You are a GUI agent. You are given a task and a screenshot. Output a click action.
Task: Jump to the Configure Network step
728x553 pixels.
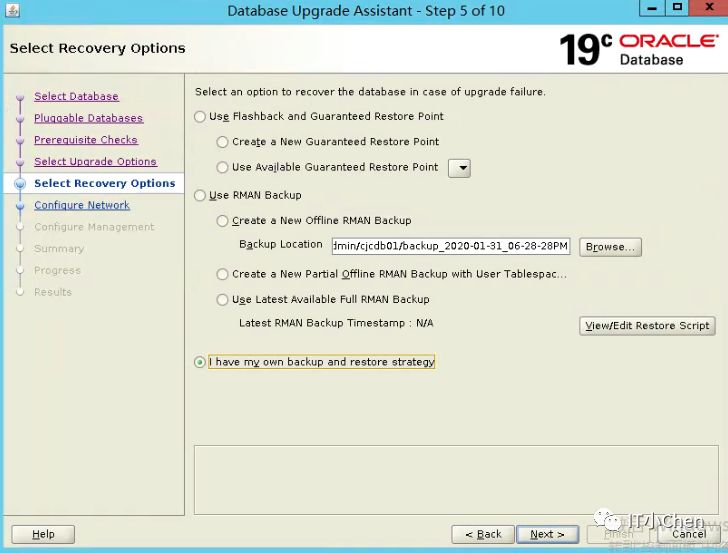[x=82, y=205]
